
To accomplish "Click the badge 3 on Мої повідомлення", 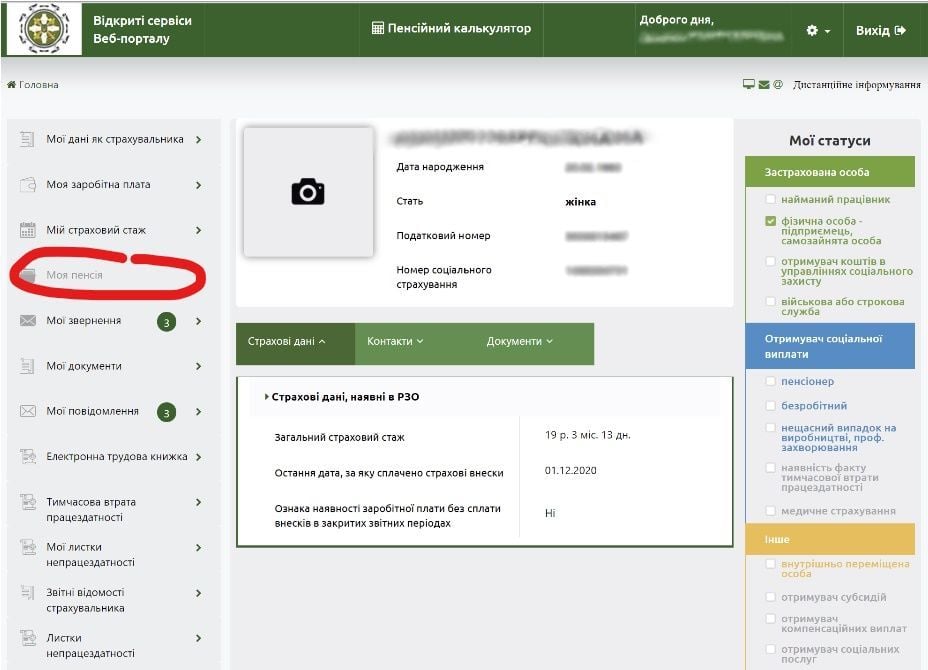I will pyautogui.click(x=166, y=413).
